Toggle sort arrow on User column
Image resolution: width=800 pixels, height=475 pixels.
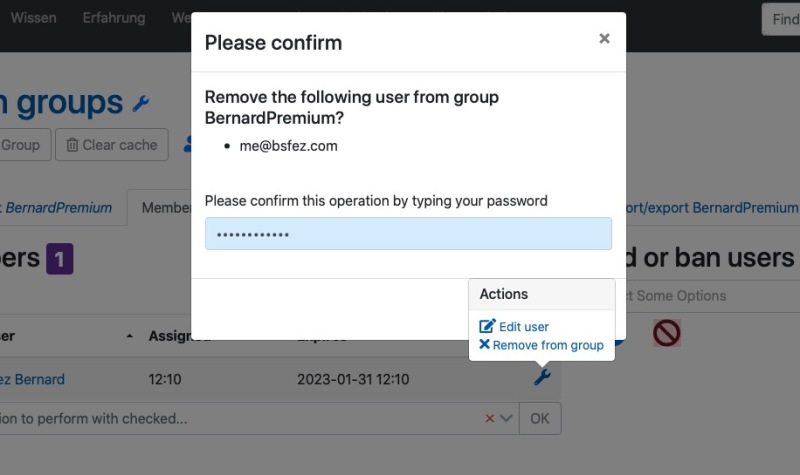pyautogui.click(x=130, y=336)
